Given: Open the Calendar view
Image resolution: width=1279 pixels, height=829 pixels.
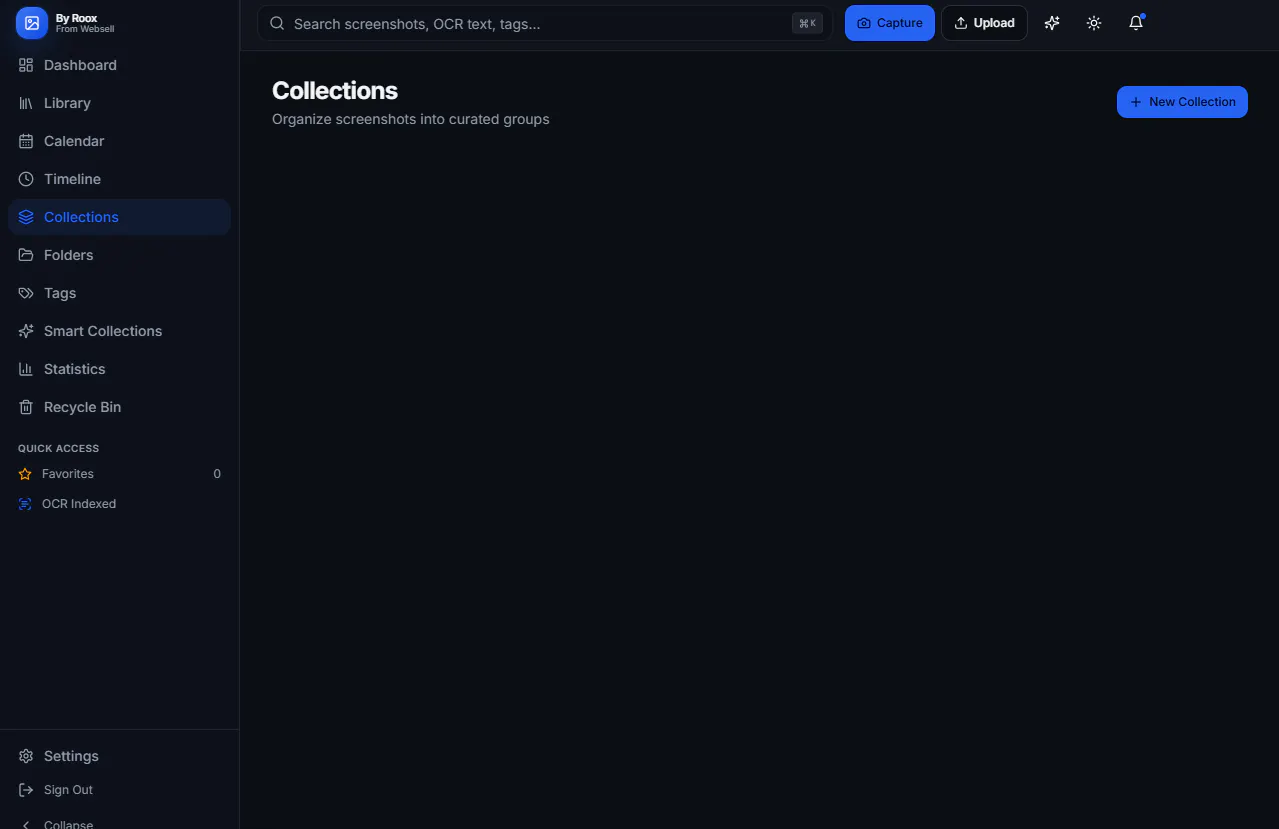Looking at the screenshot, I should point(119,141).
